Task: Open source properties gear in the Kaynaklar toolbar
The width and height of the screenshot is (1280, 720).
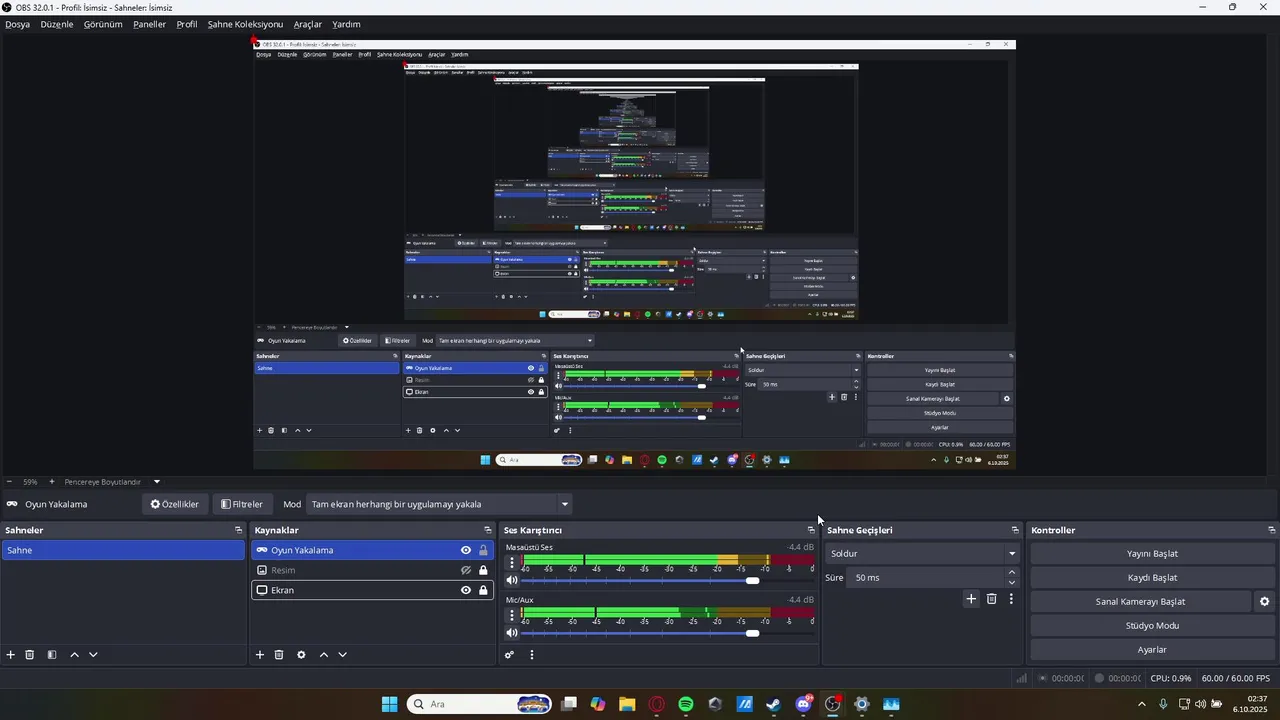Action: 301,655
